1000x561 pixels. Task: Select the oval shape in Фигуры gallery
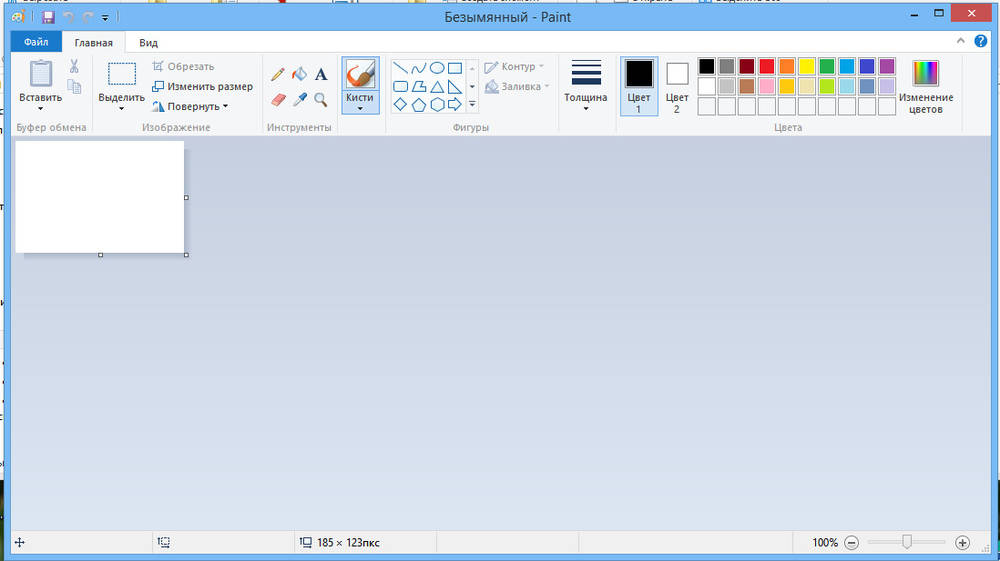pos(437,68)
